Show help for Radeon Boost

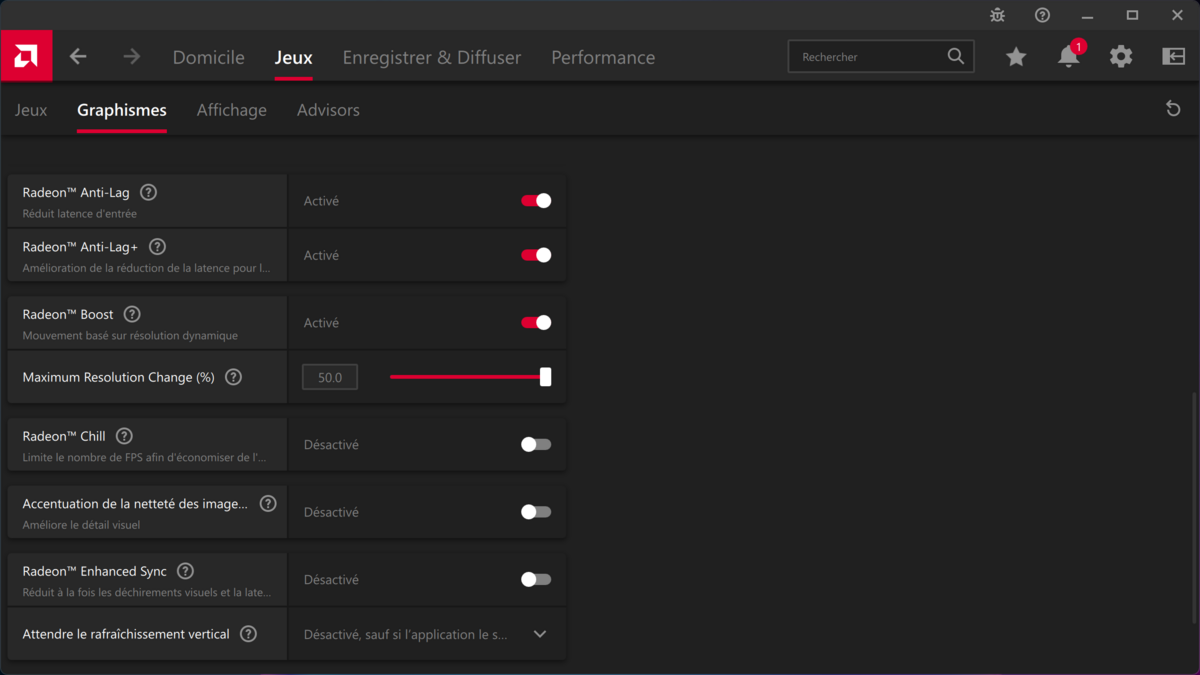tap(132, 314)
